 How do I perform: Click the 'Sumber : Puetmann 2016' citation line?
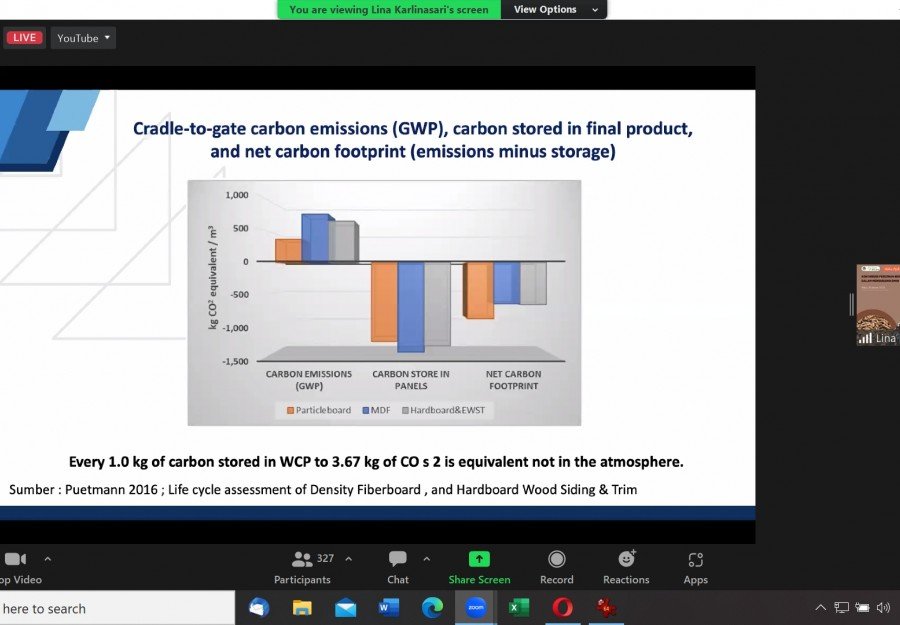[323, 490]
